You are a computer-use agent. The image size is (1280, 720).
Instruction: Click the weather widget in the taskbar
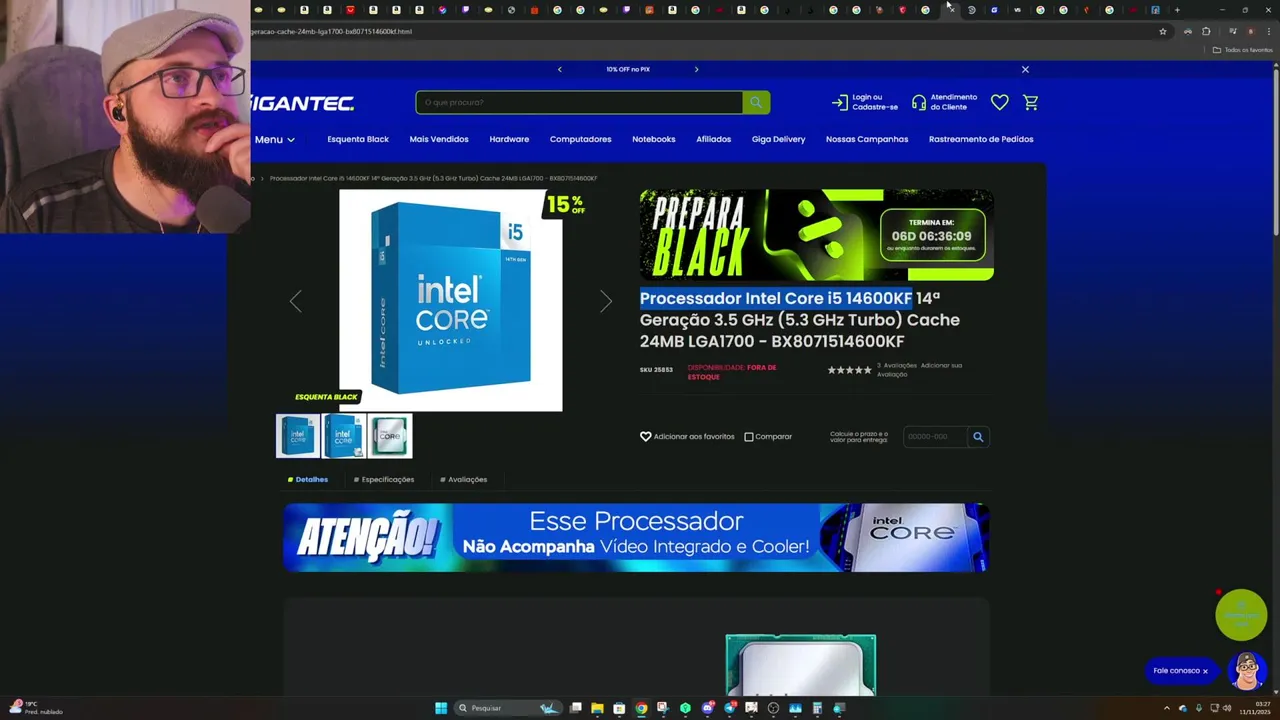pos(36,708)
